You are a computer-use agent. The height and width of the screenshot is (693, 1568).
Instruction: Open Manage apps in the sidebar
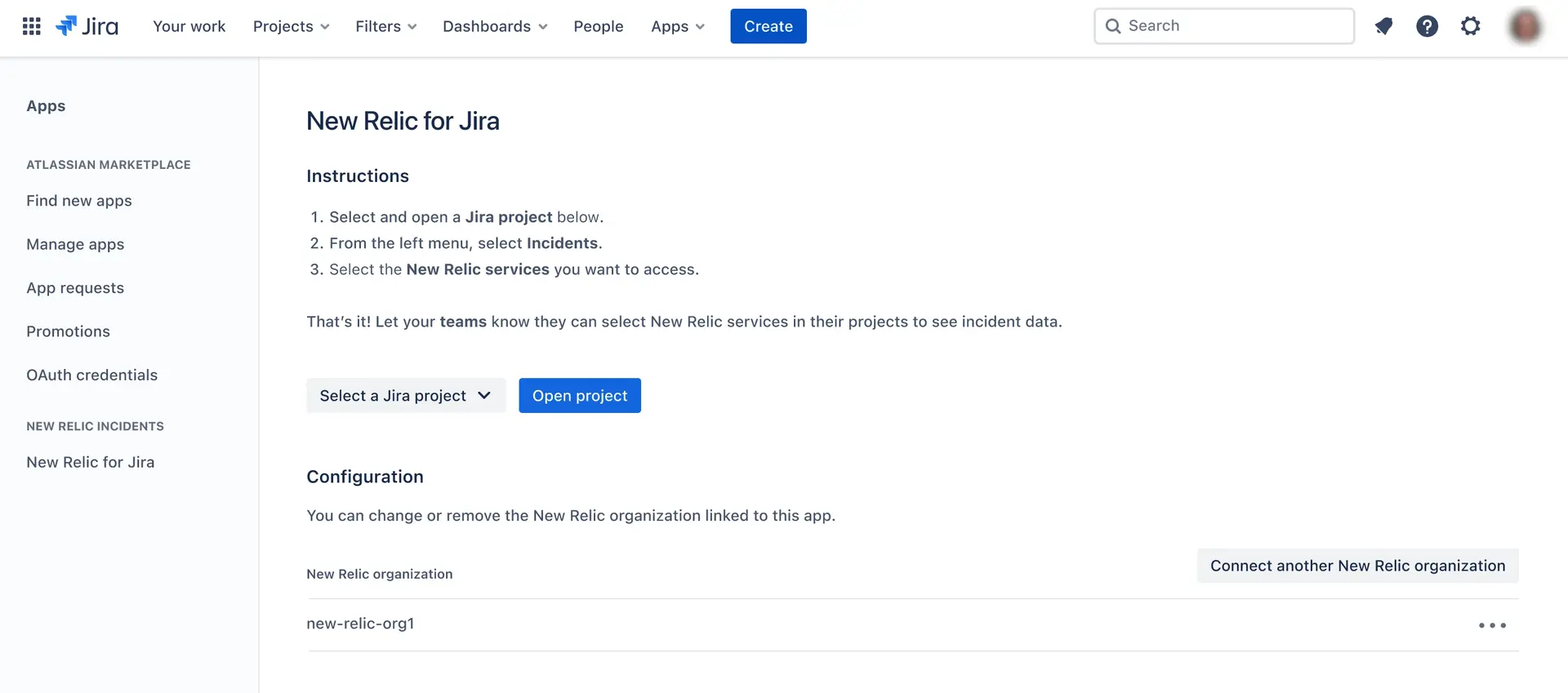(75, 244)
